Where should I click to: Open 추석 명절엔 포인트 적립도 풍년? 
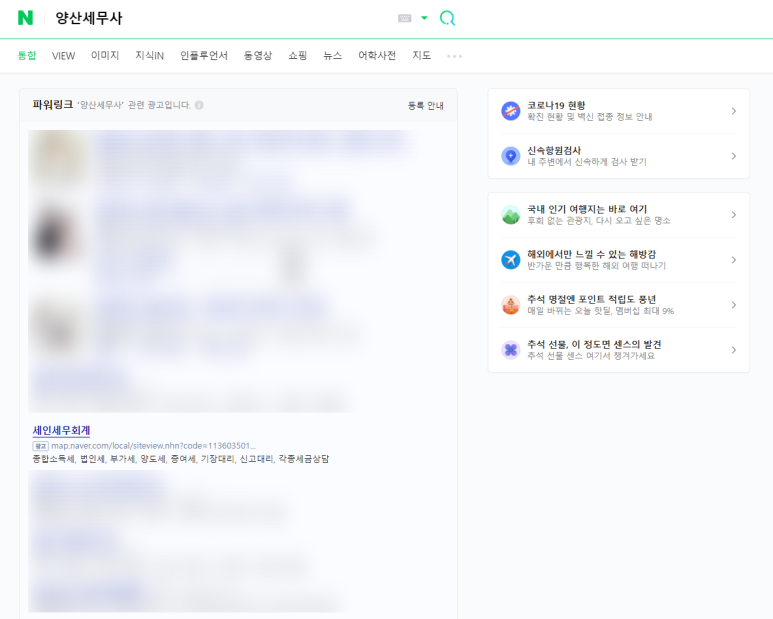(x=592, y=299)
